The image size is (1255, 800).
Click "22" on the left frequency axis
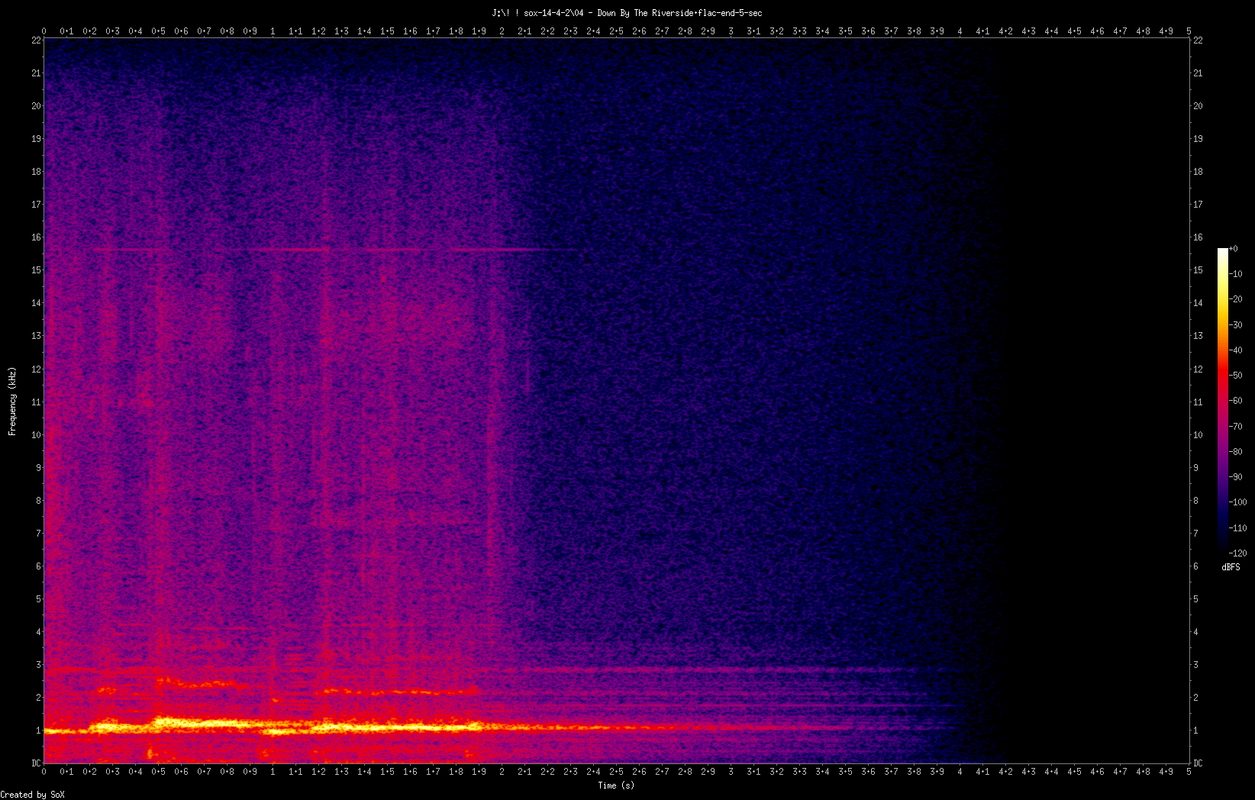point(35,40)
